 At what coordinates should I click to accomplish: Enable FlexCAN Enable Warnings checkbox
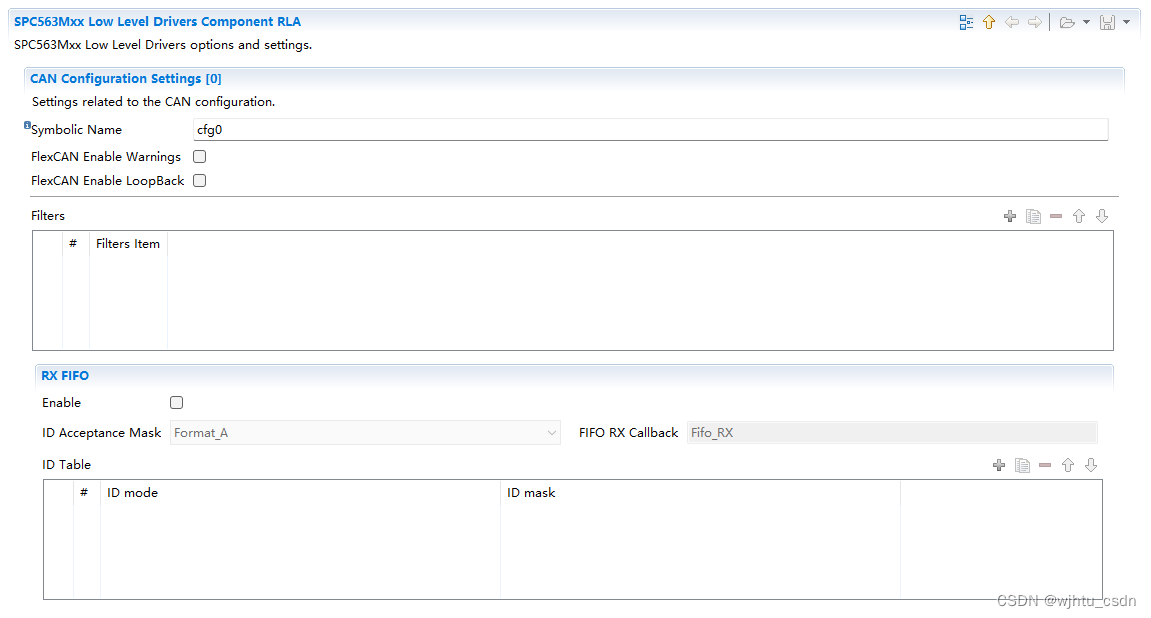pos(200,156)
